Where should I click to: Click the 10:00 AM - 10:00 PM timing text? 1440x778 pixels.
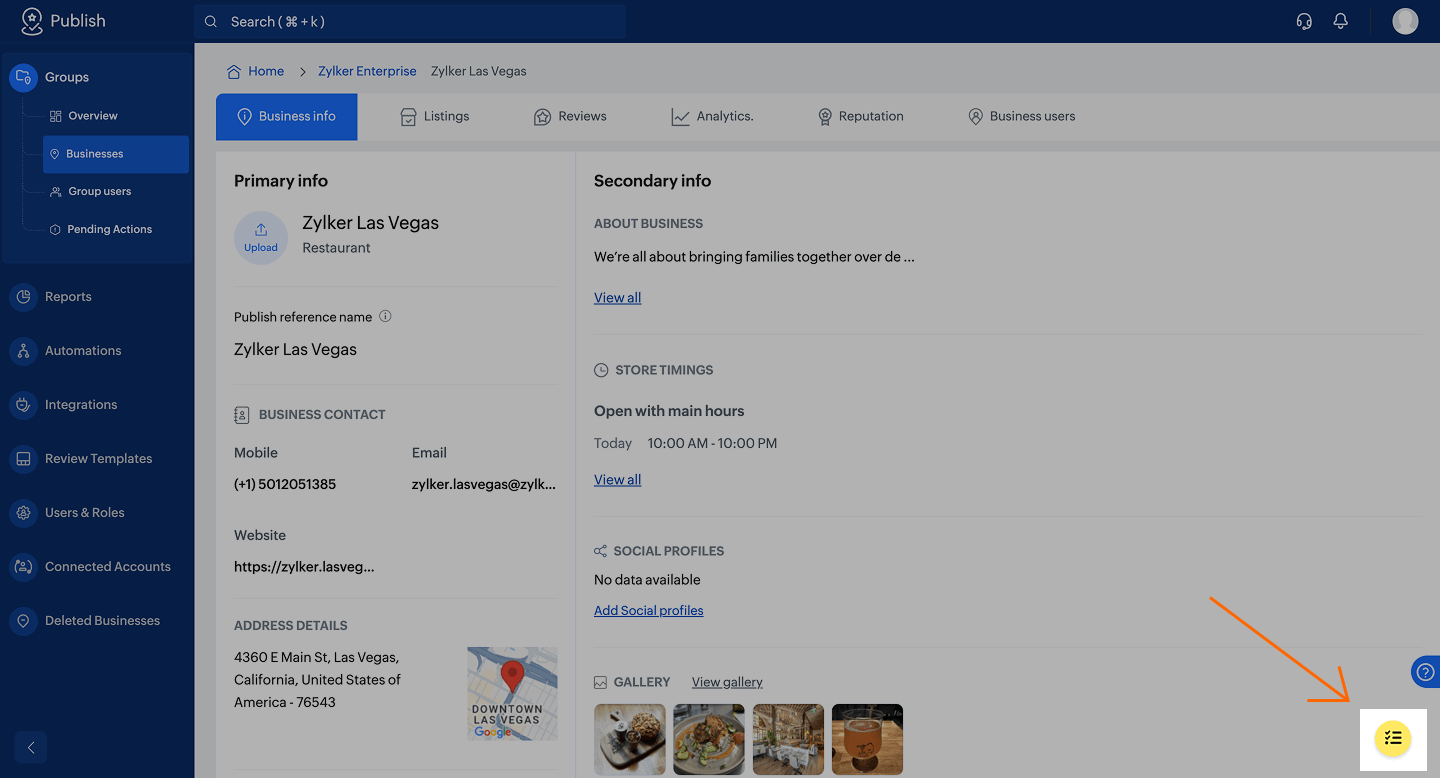[712, 443]
